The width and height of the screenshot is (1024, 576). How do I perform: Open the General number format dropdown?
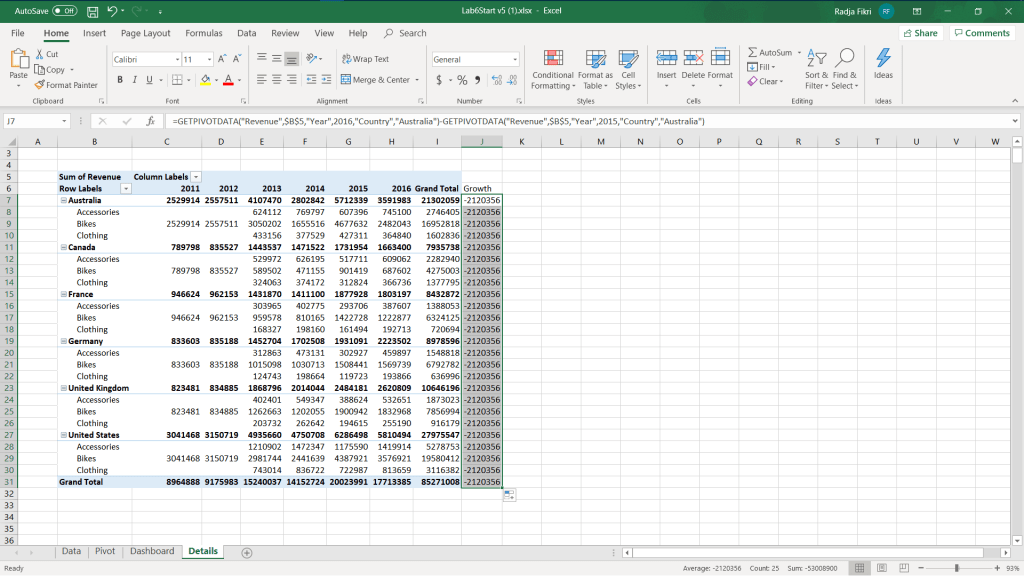coord(515,60)
